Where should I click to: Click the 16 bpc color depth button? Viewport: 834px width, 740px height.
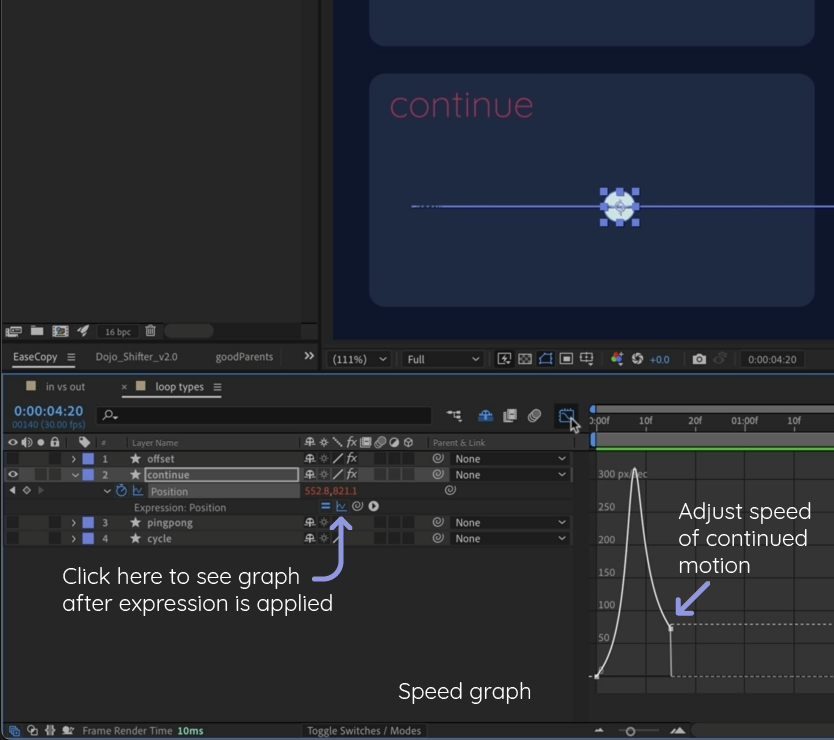(x=118, y=331)
